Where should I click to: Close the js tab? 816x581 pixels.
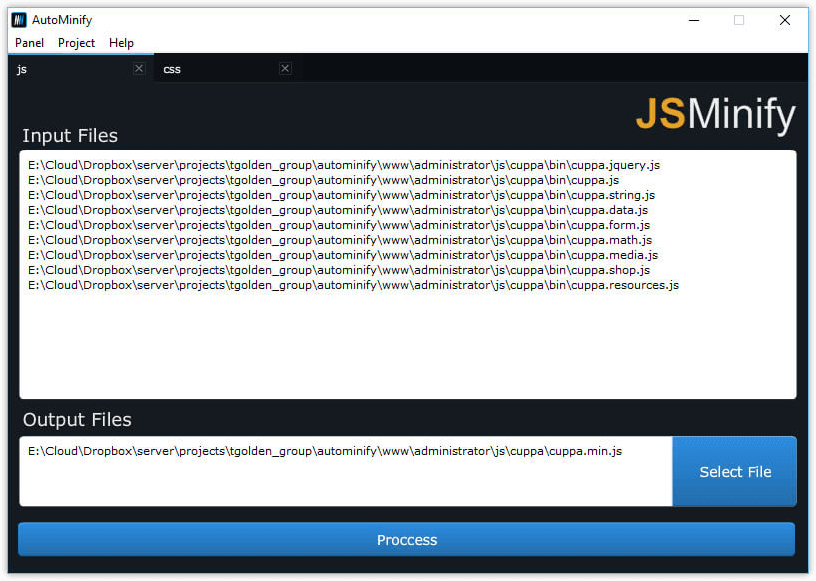click(139, 68)
